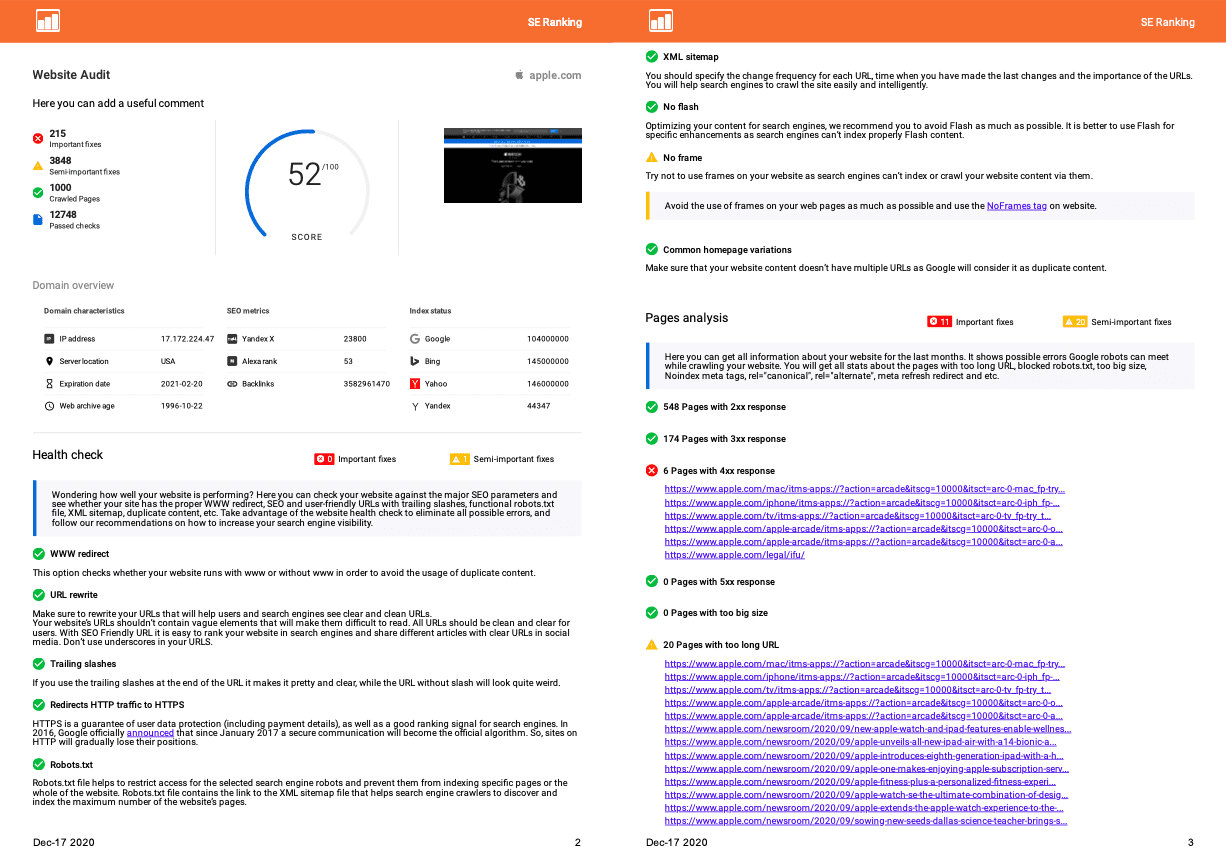Click the Yahoo index status icon
1226x866 pixels.
pyautogui.click(x=415, y=384)
